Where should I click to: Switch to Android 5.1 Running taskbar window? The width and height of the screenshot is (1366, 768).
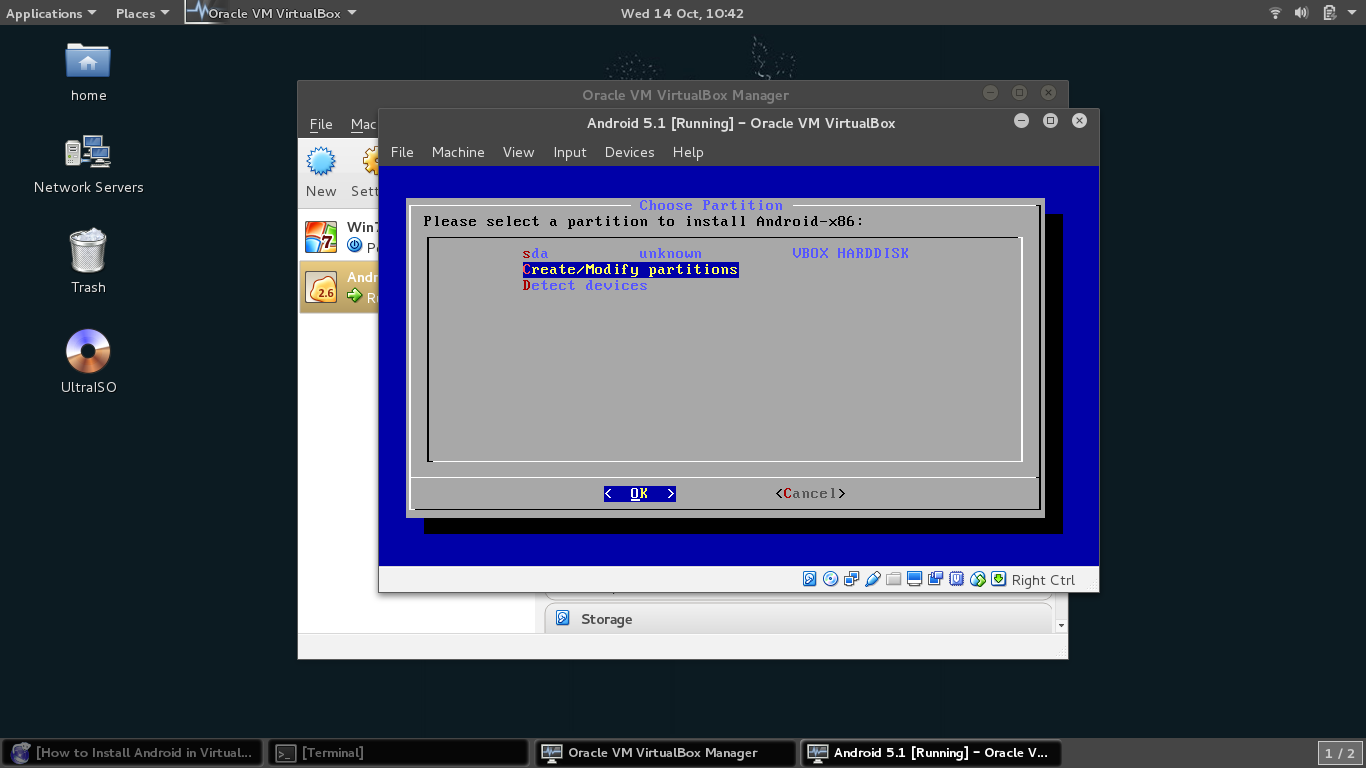pyautogui.click(x=931, y=753)
